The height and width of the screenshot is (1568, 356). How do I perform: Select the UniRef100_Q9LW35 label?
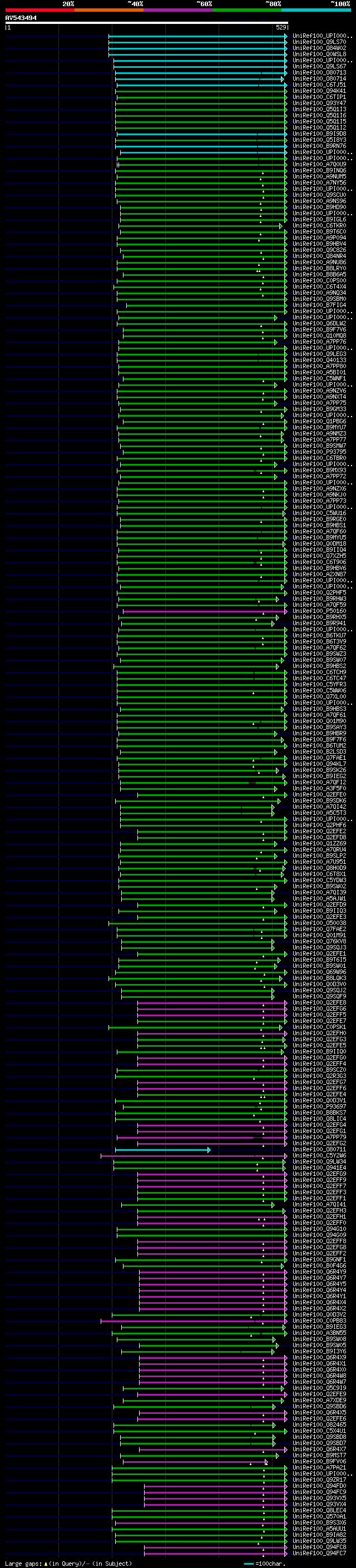[x=319, y=1541]
